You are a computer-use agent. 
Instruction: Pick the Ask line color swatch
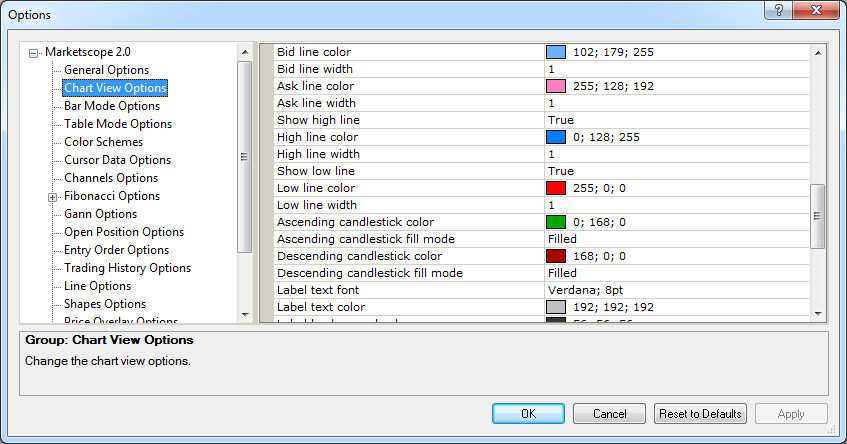(x=556, y=86)
